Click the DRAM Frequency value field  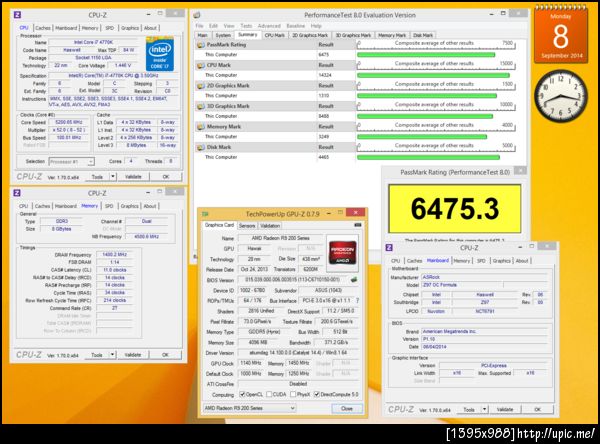(114, 255)
